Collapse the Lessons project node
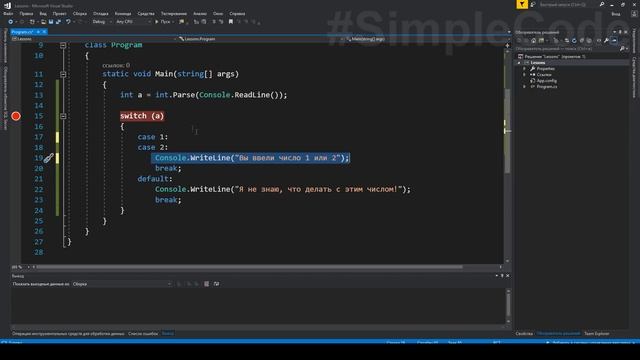The height and width of the screenshot is (360, 640). pos(519,63)
